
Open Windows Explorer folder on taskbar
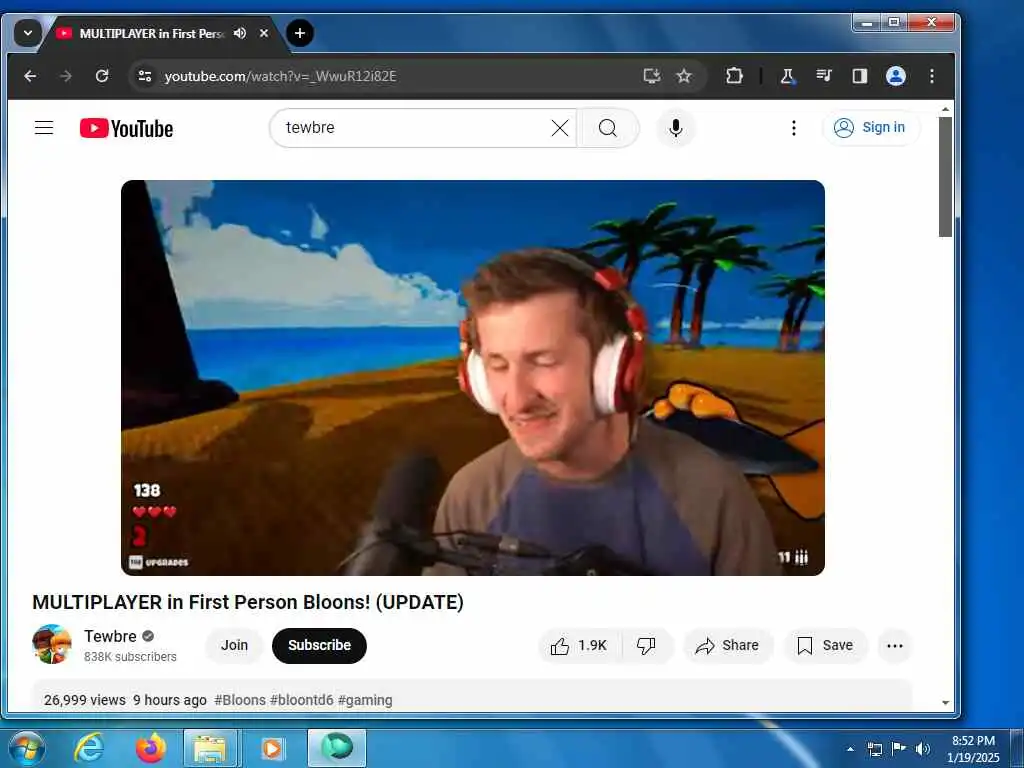pos(210,748)
